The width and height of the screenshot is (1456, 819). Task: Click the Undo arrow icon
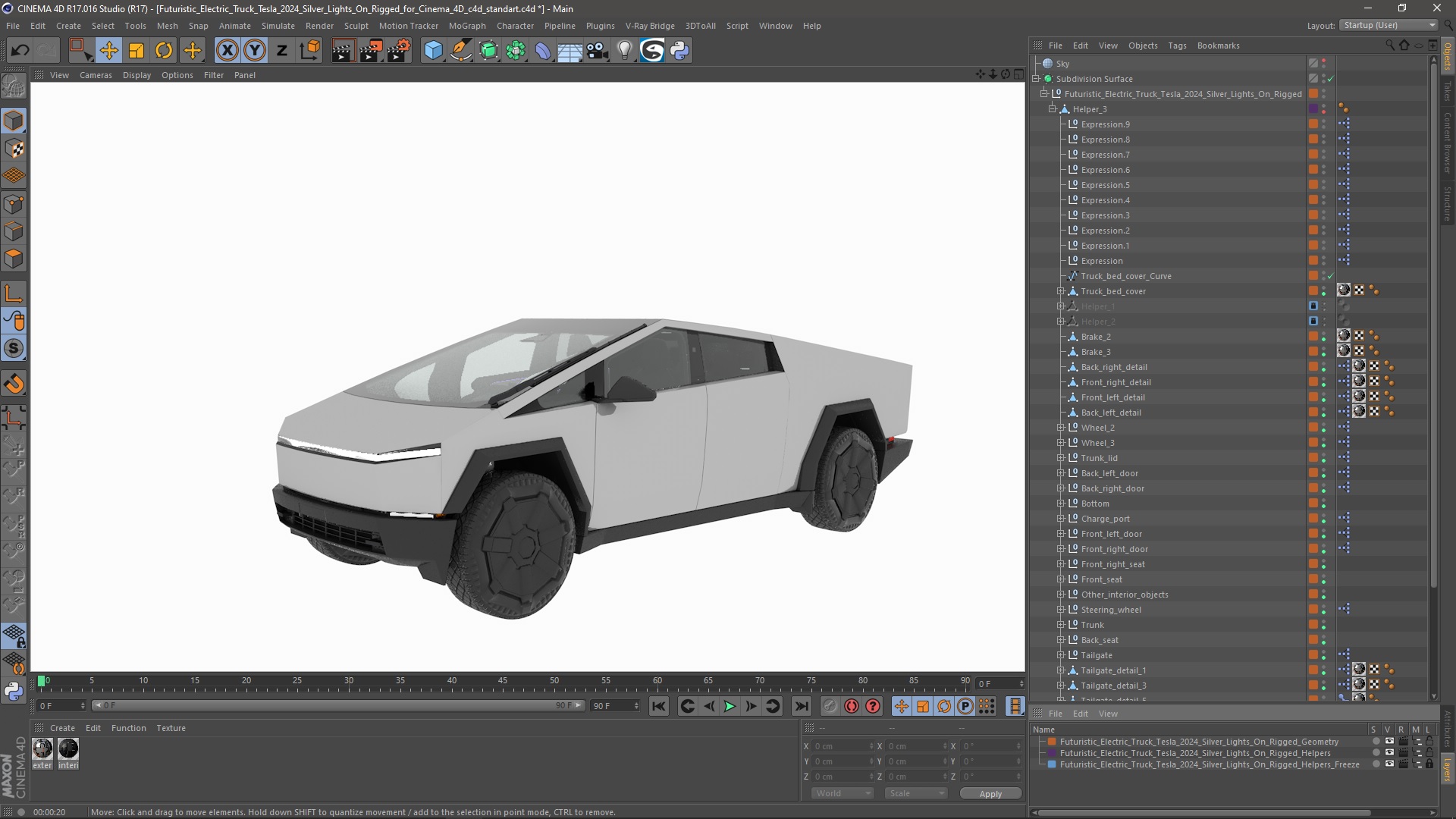point(20,50)
